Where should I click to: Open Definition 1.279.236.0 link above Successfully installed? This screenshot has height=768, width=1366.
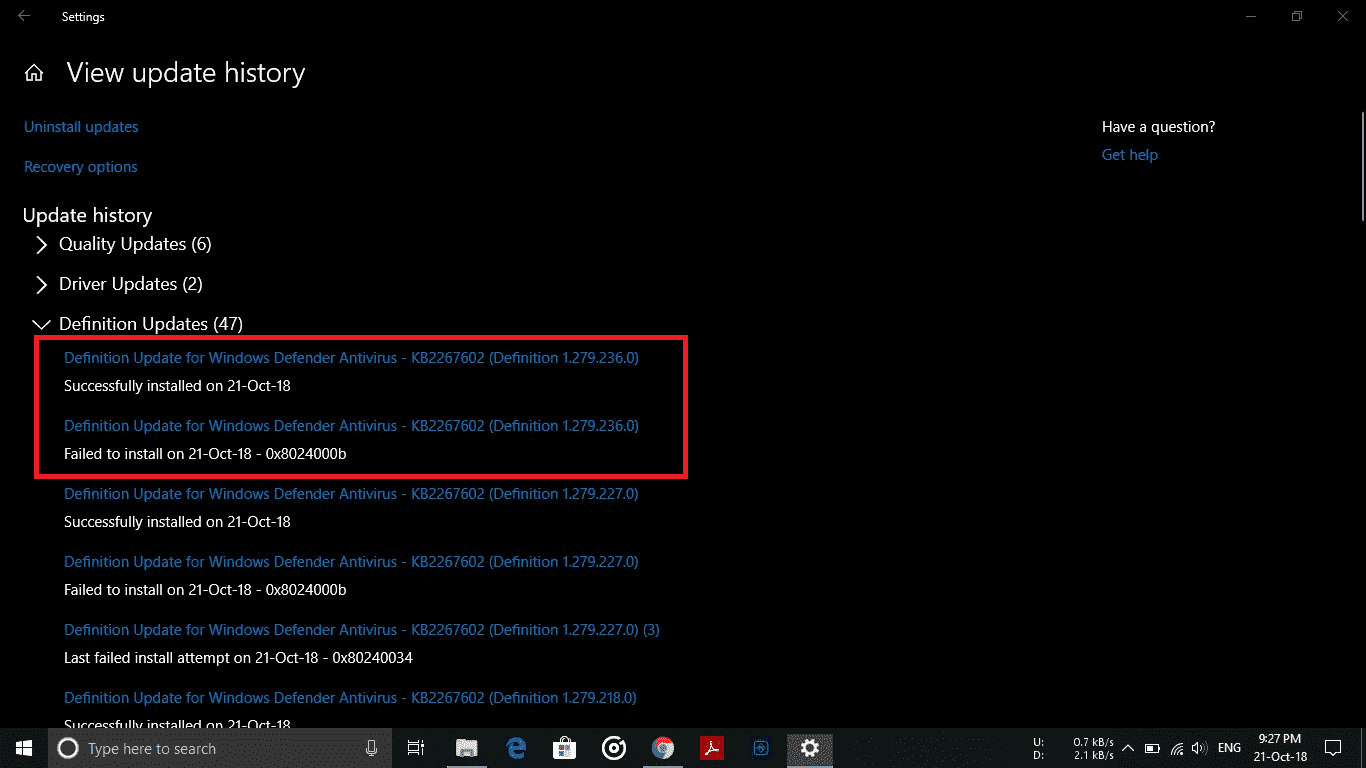[x=351, y=357]
